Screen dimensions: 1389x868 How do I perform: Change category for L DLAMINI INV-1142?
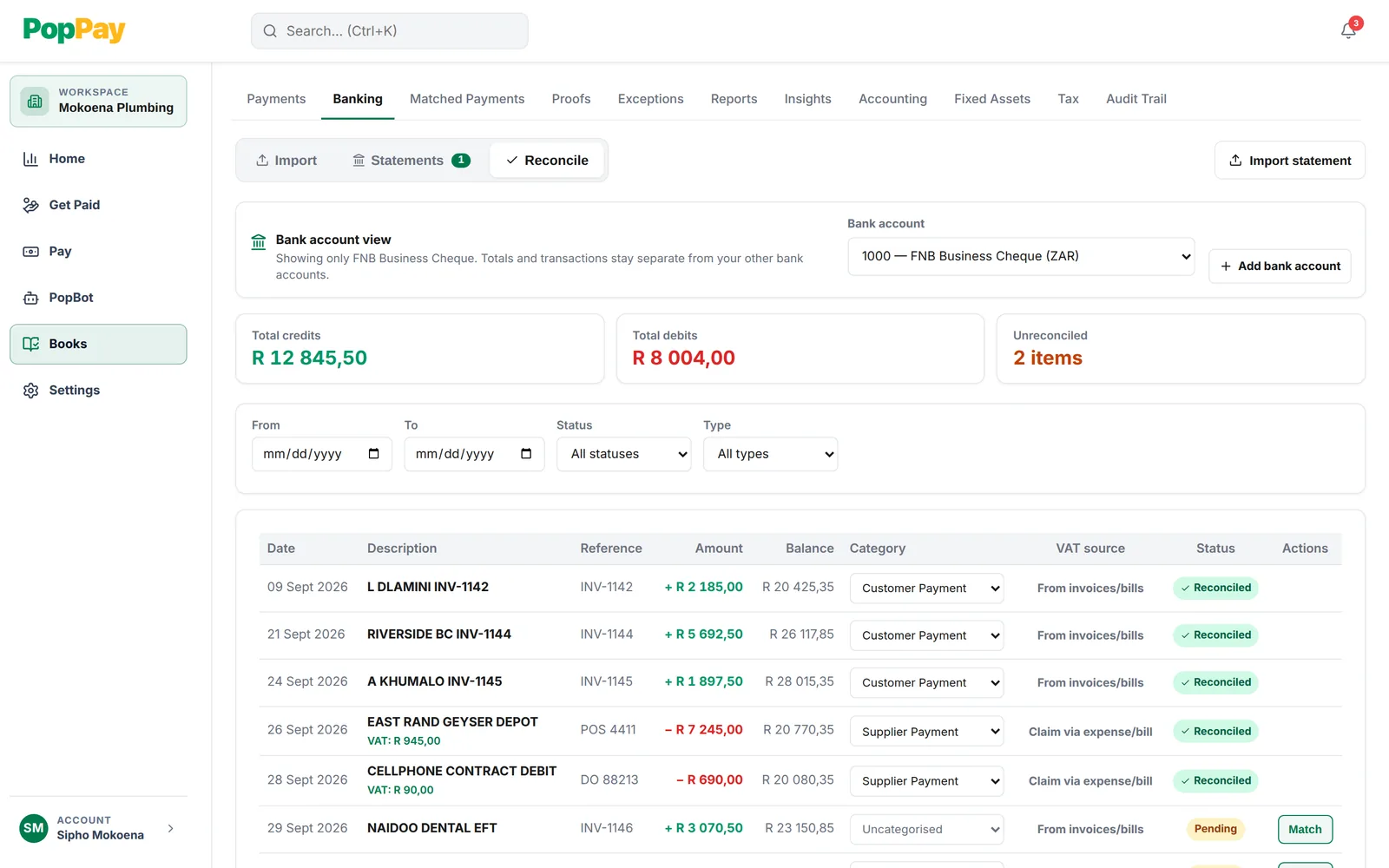click(x=926, y=589)
